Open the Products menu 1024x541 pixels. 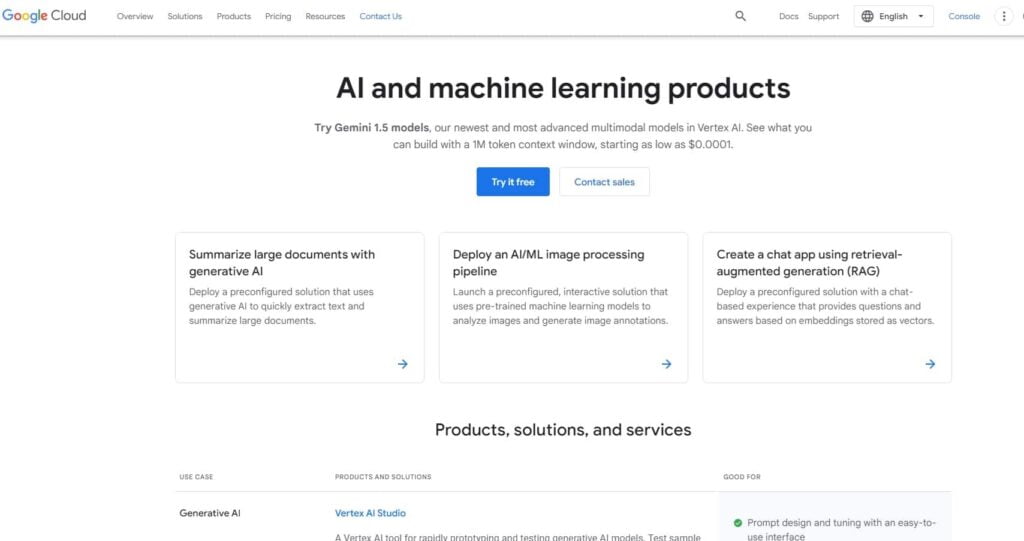(234, 16)
